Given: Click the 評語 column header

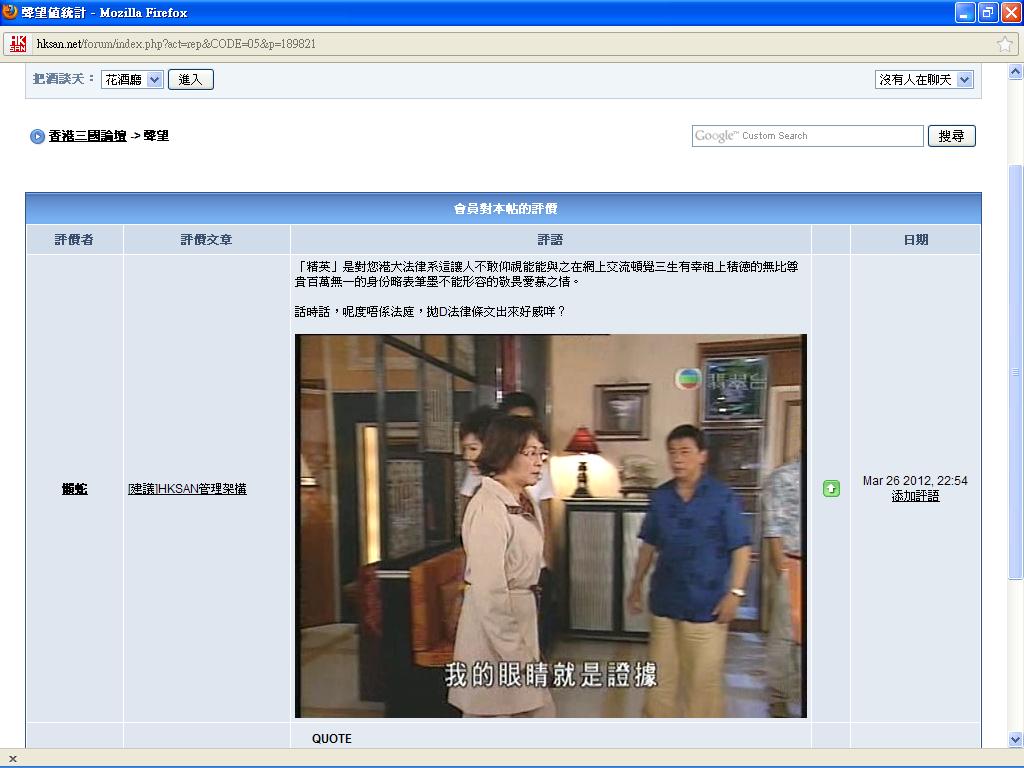Looking at the screenshot, I should (550, 240).
